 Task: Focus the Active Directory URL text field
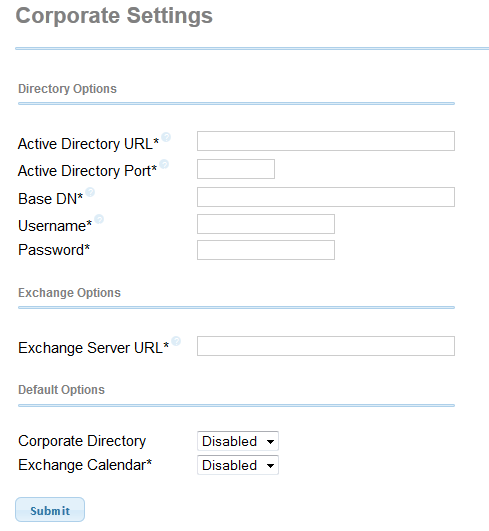tap(326, 141)
